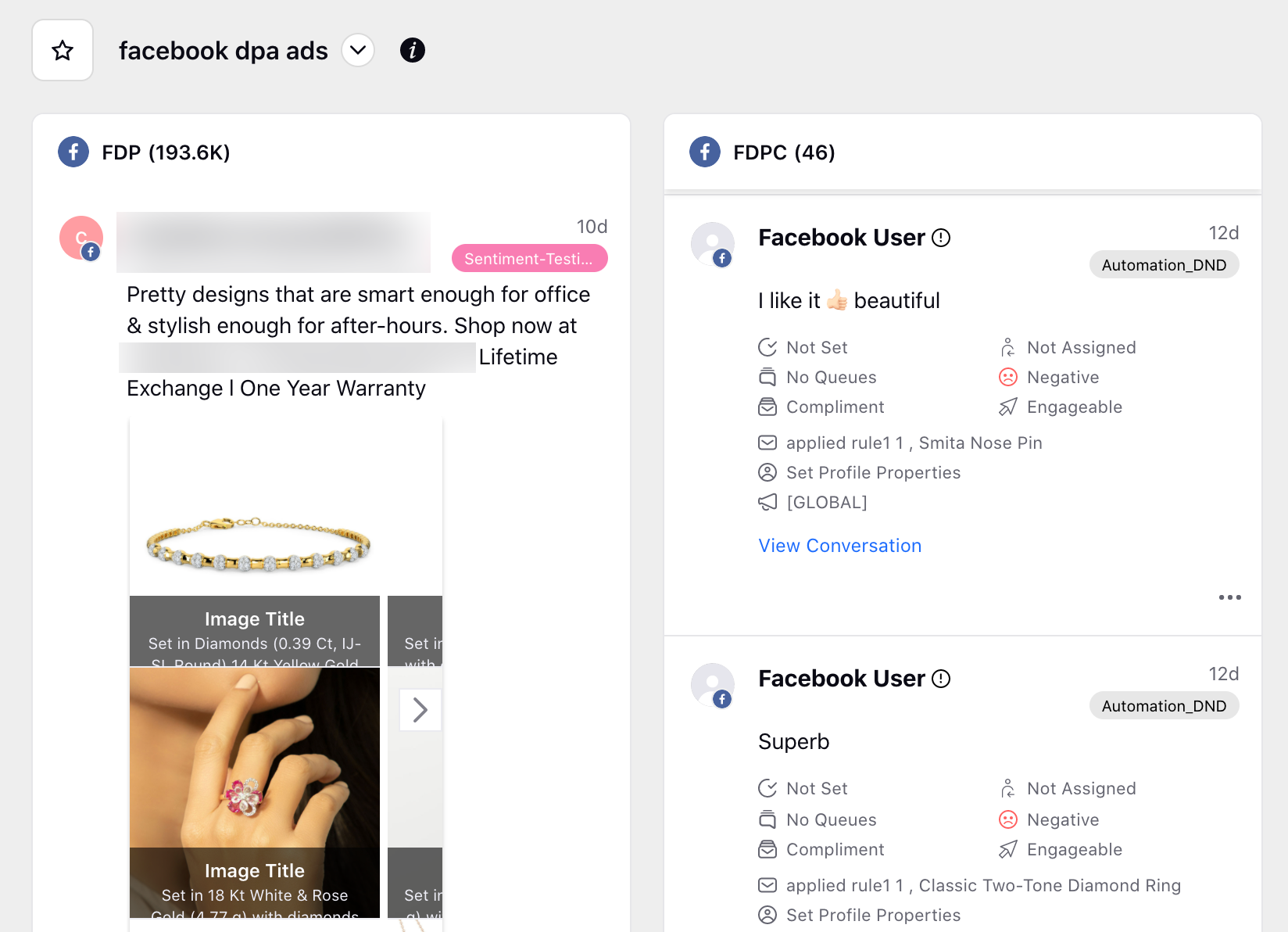1288x932 pixels.
Task: Click the post author avatar in FDP column
Action: tap(81, 238)
